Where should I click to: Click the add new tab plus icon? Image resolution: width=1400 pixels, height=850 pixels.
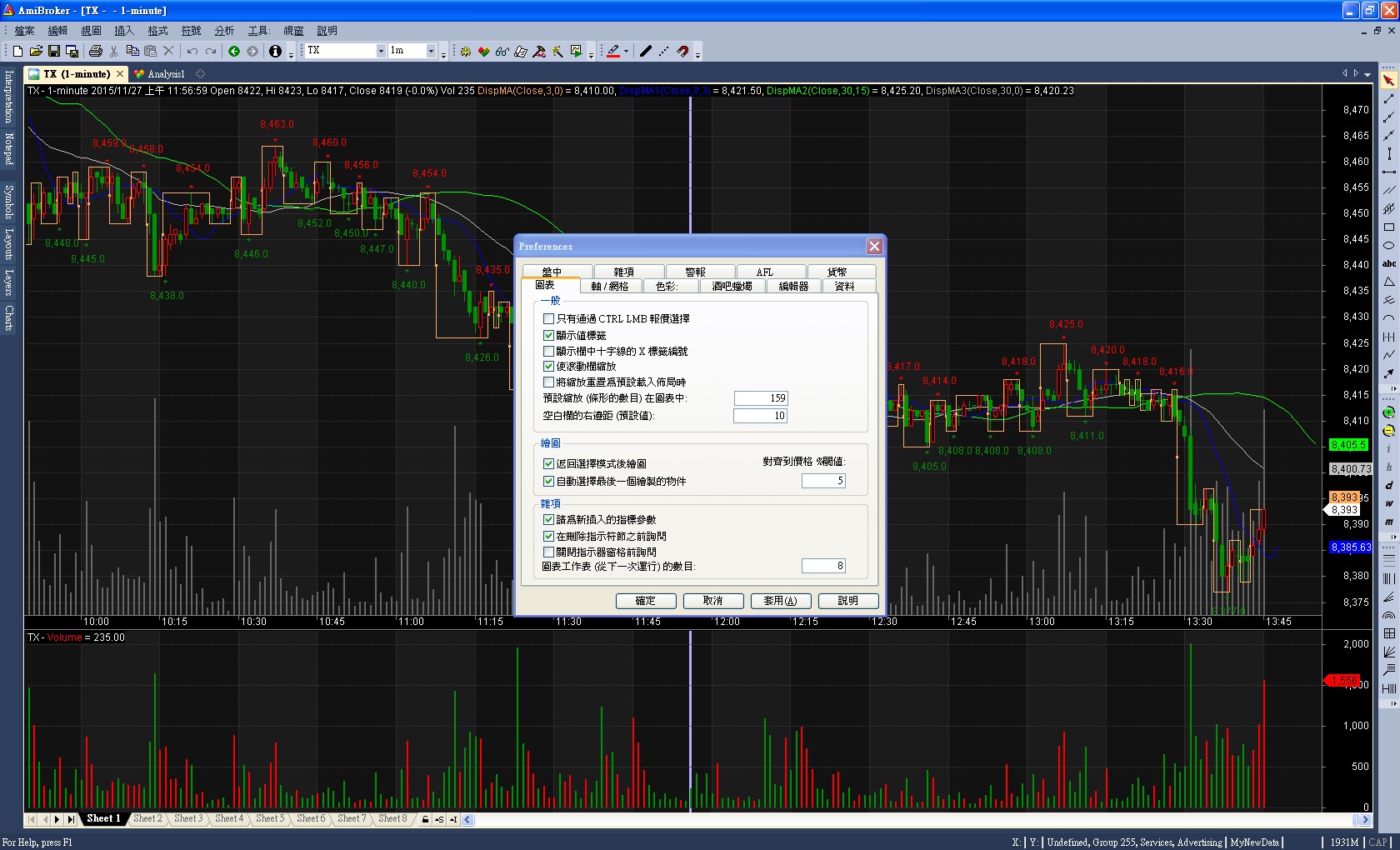[x=200, y=74]
